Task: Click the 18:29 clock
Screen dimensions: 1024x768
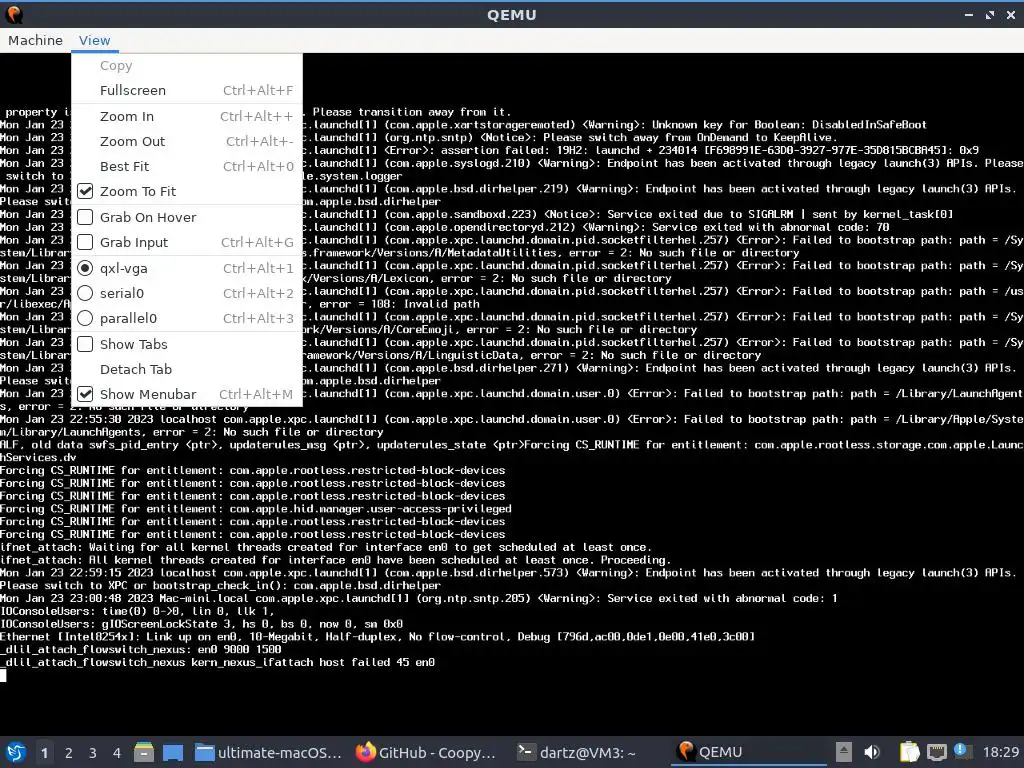Action: pos(1000,752)
